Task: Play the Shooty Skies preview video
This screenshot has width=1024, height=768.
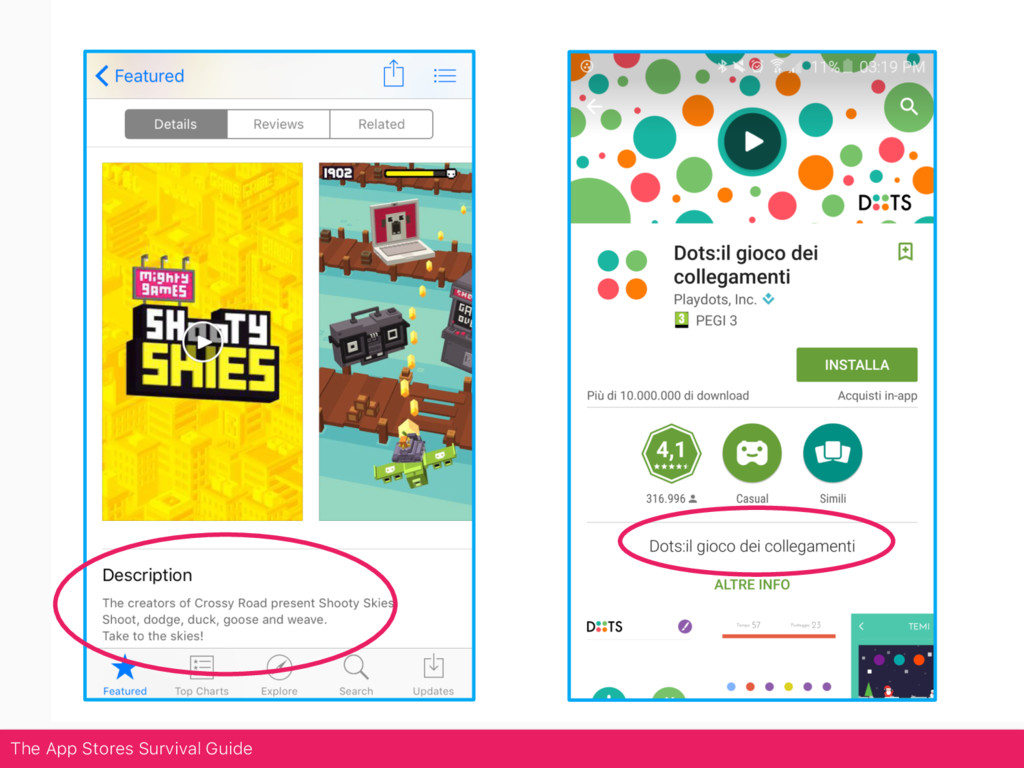Action: point(203,342)
